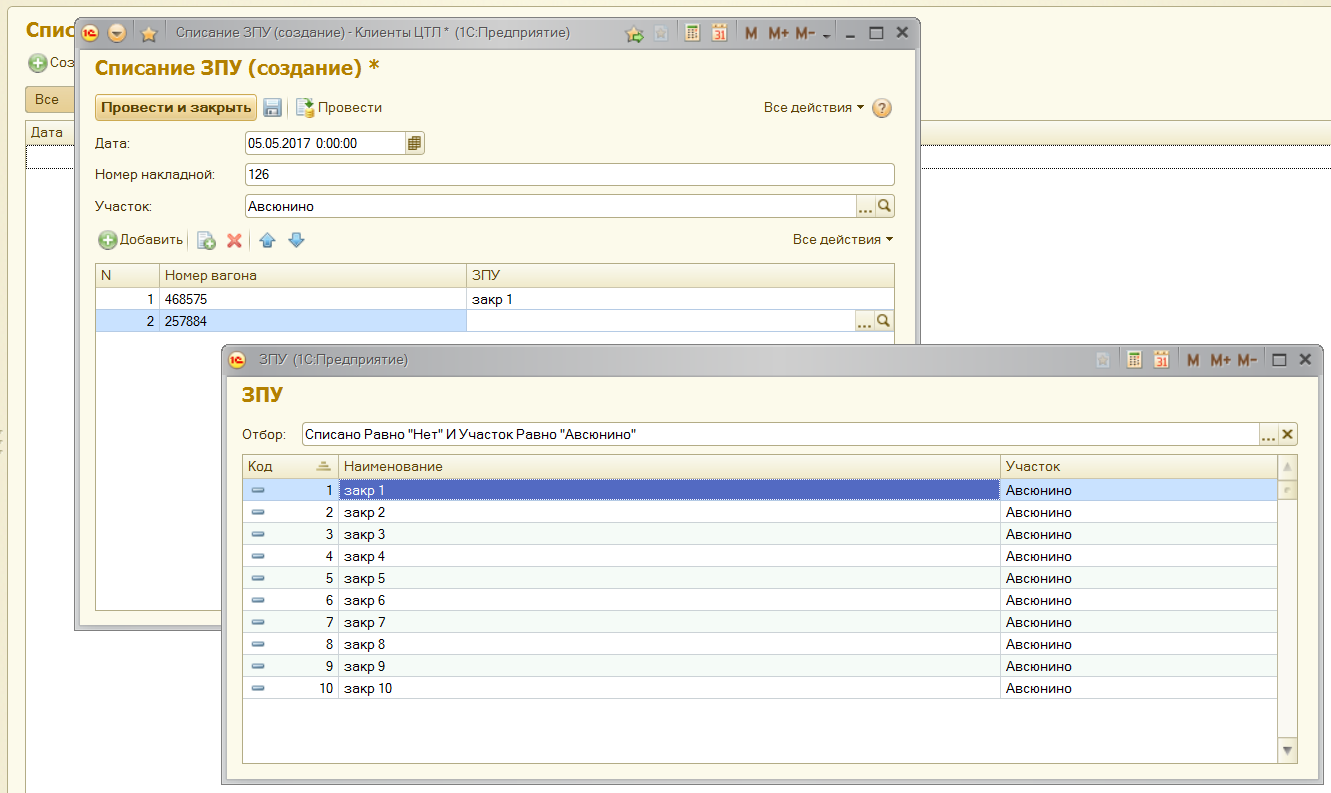1331x793 pixels.
Task: Move row up with blue arrow
Action: tap(267, 240)
